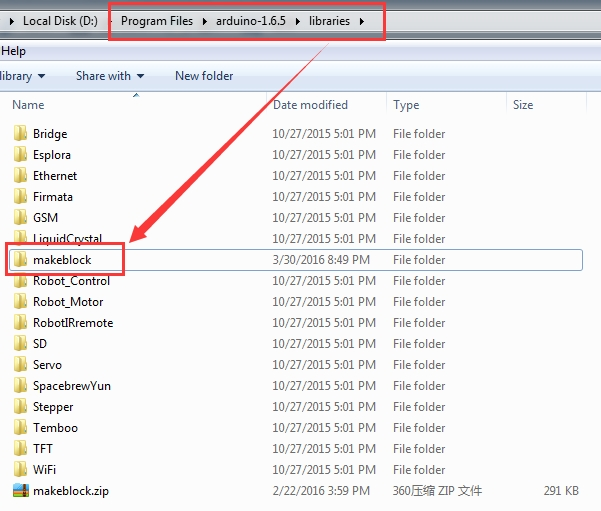
Task: Expand arrow after Local Disk (D:)
Action: pyautogui.click(x=111, y=21)
